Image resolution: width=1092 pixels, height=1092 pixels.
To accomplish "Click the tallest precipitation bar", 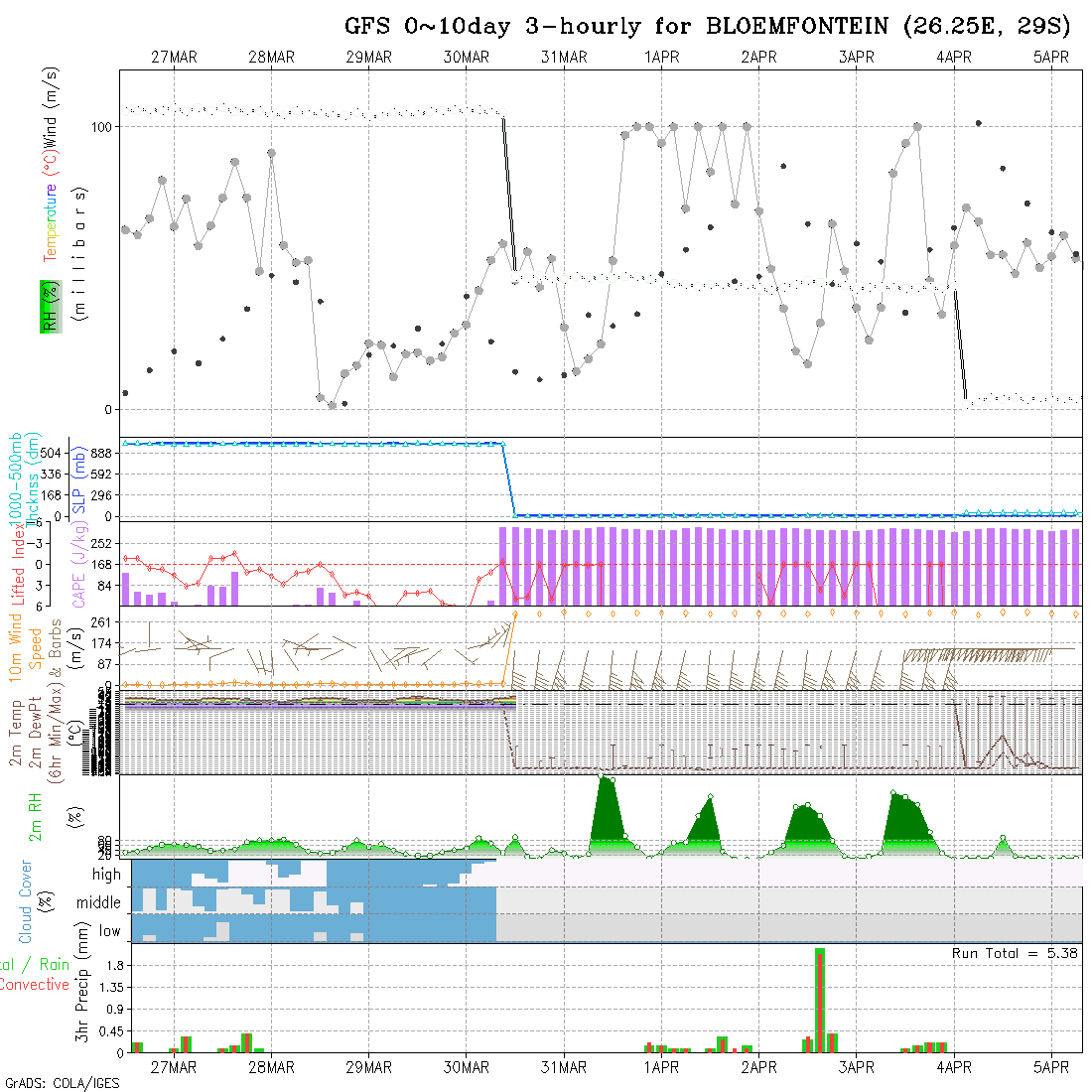I will tap(820, 1000).
